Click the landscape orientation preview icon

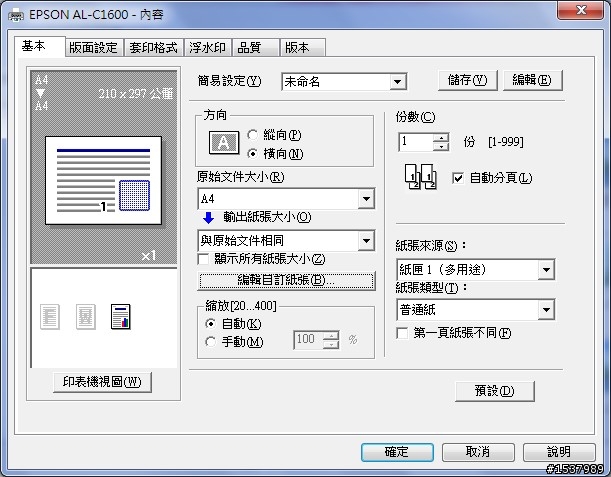click(x=224, y=142)
